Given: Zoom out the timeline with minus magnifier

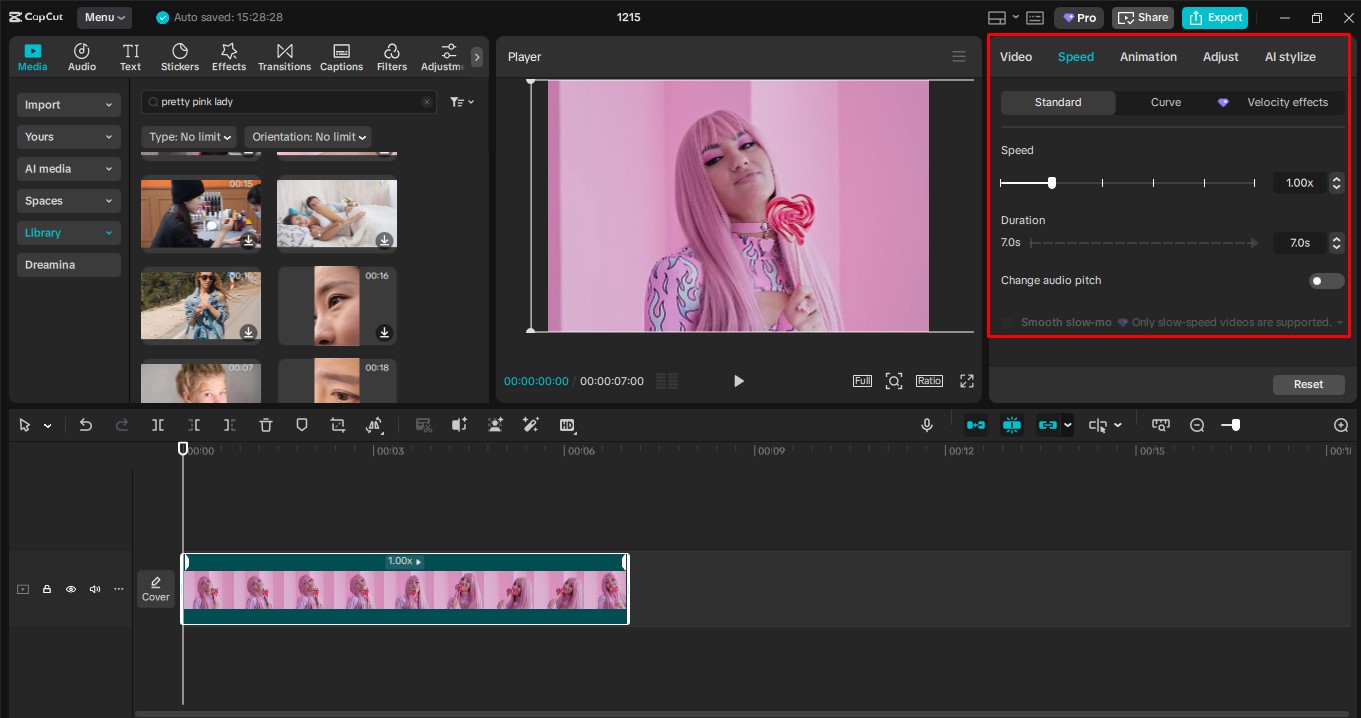Looking at the screenshot, I should click(1197, 425).
